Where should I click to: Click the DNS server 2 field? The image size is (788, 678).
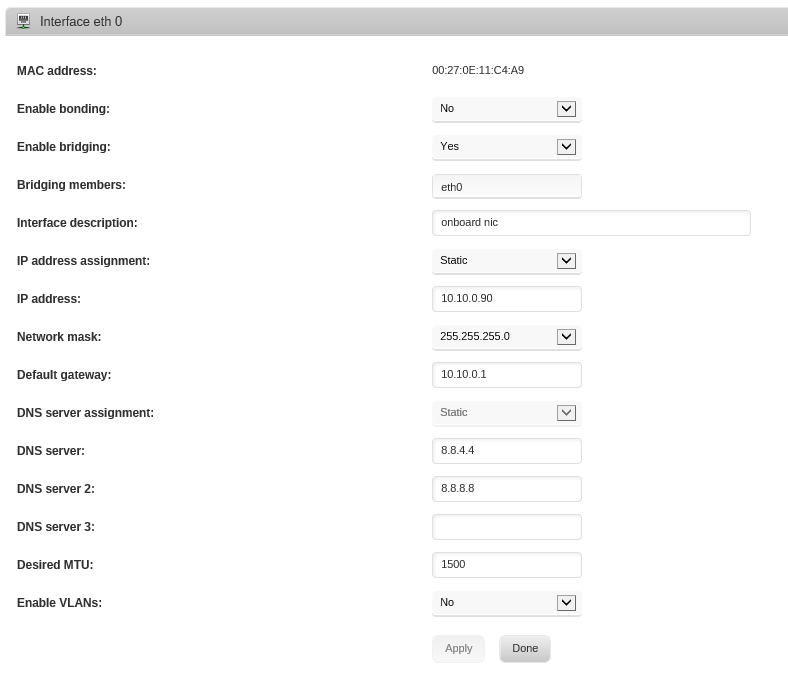pyautogui.click(x=507, y=489)
